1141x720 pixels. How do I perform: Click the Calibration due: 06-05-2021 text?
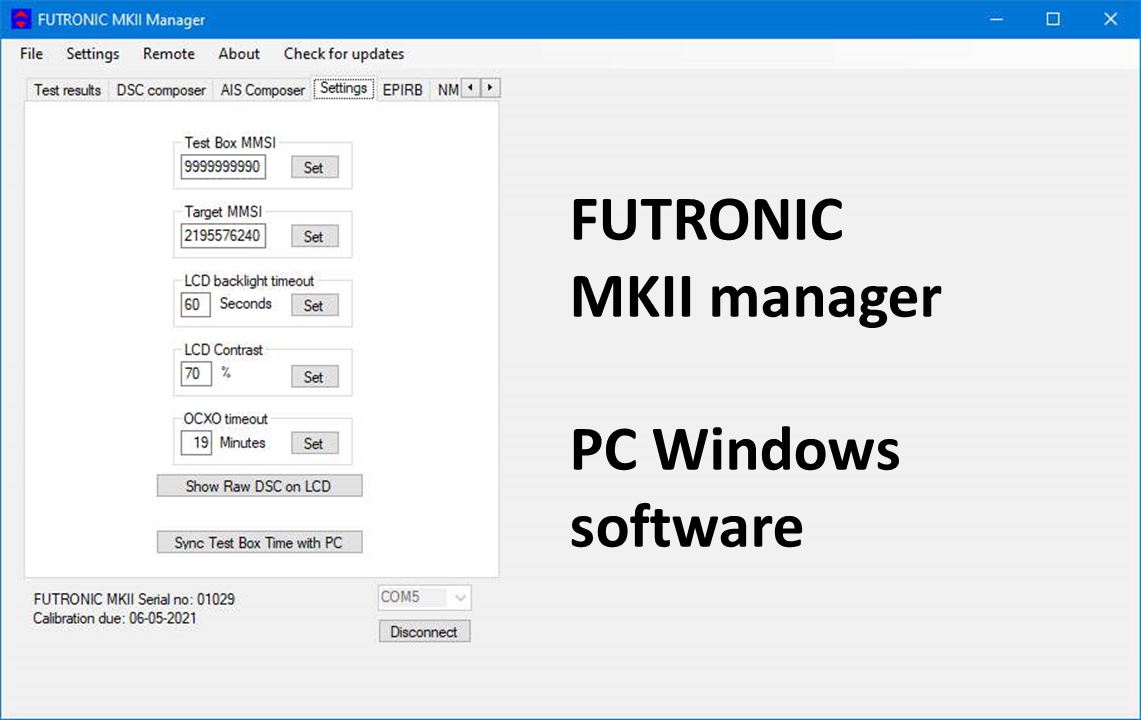click(114, 619)
